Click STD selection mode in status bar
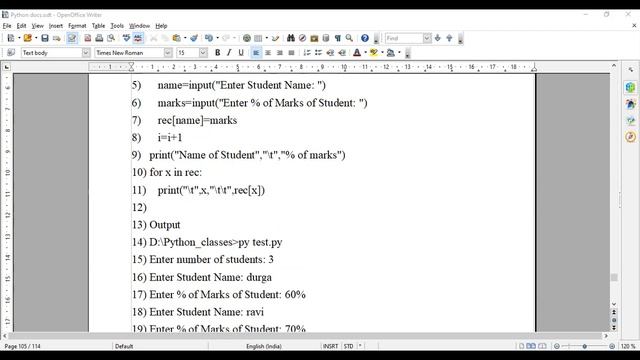Viewport: 640px width, 360px height. pyautogui.click(x=348, y=346)
